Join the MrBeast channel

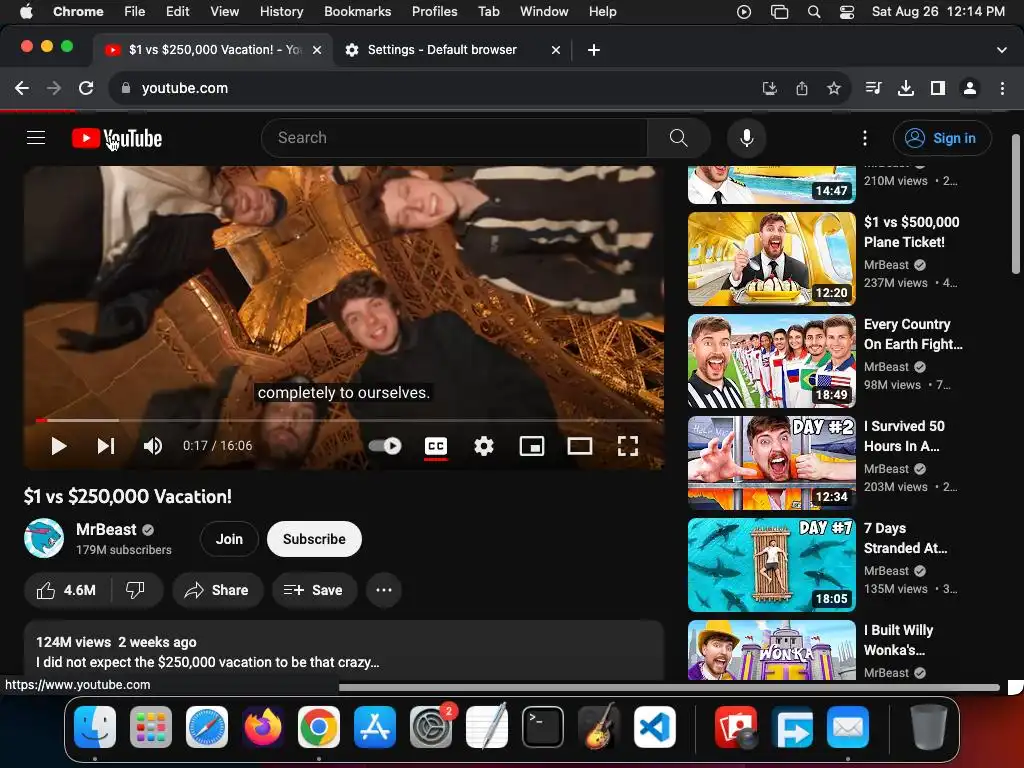229,539
